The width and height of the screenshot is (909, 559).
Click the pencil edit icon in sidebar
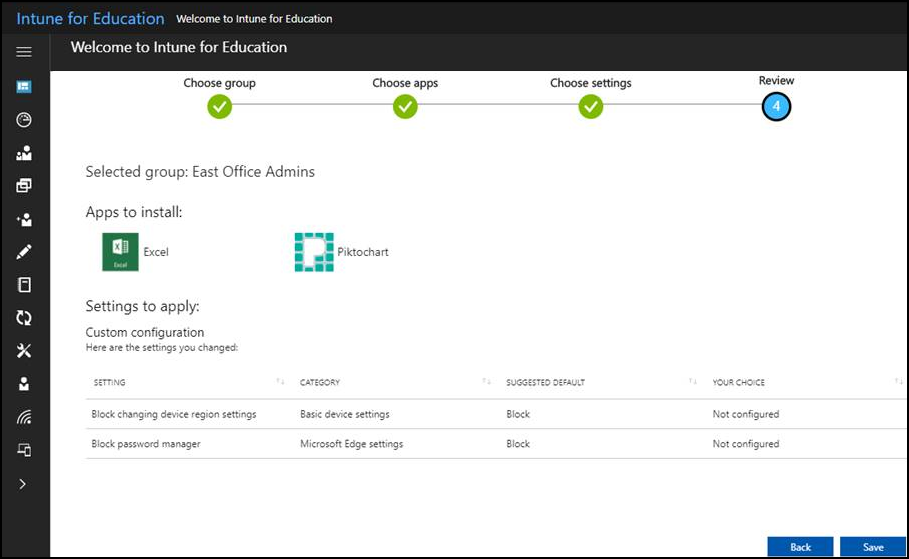click(x=24, y=252)
